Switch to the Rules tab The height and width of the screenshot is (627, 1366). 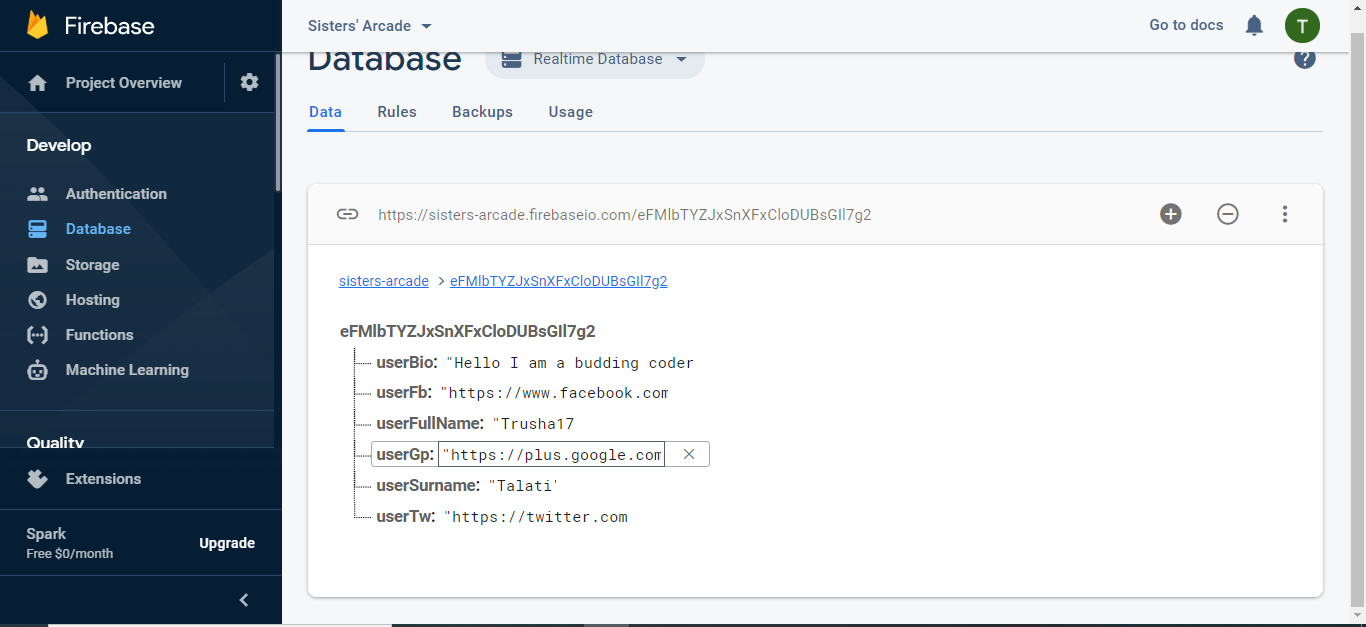[397, 112]
